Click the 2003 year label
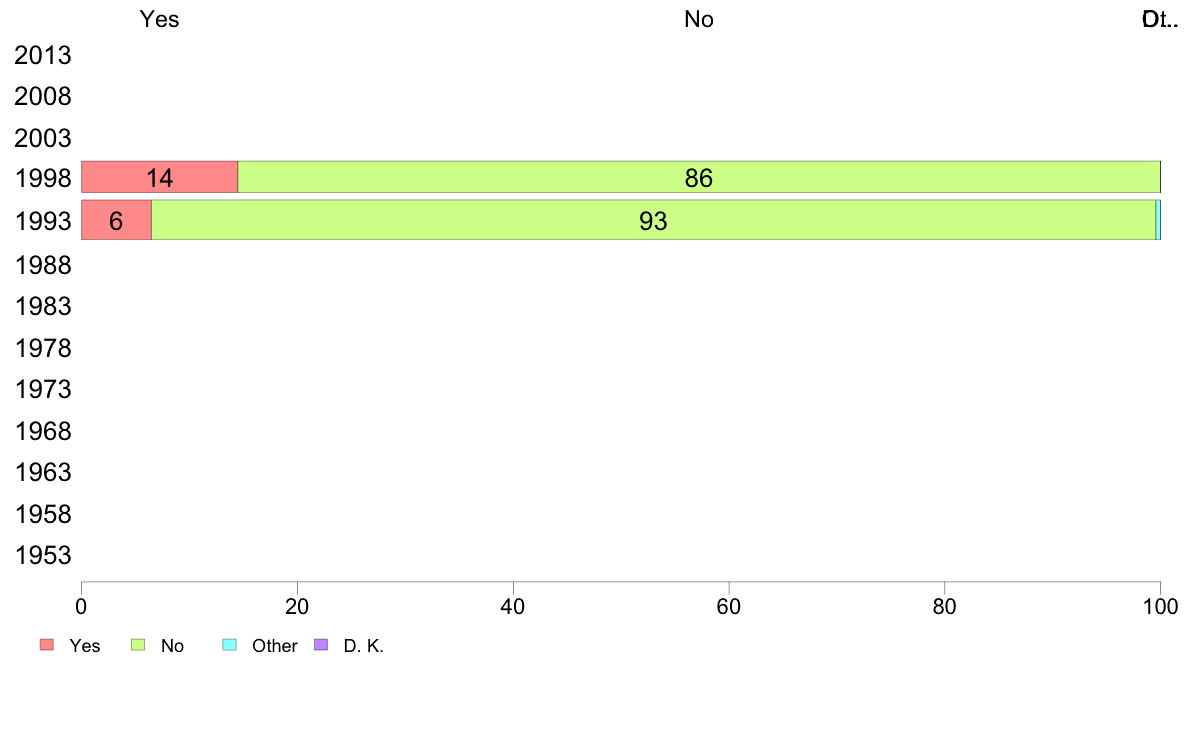This screenshot has height=736, width=1188. [x=43, y=138]
